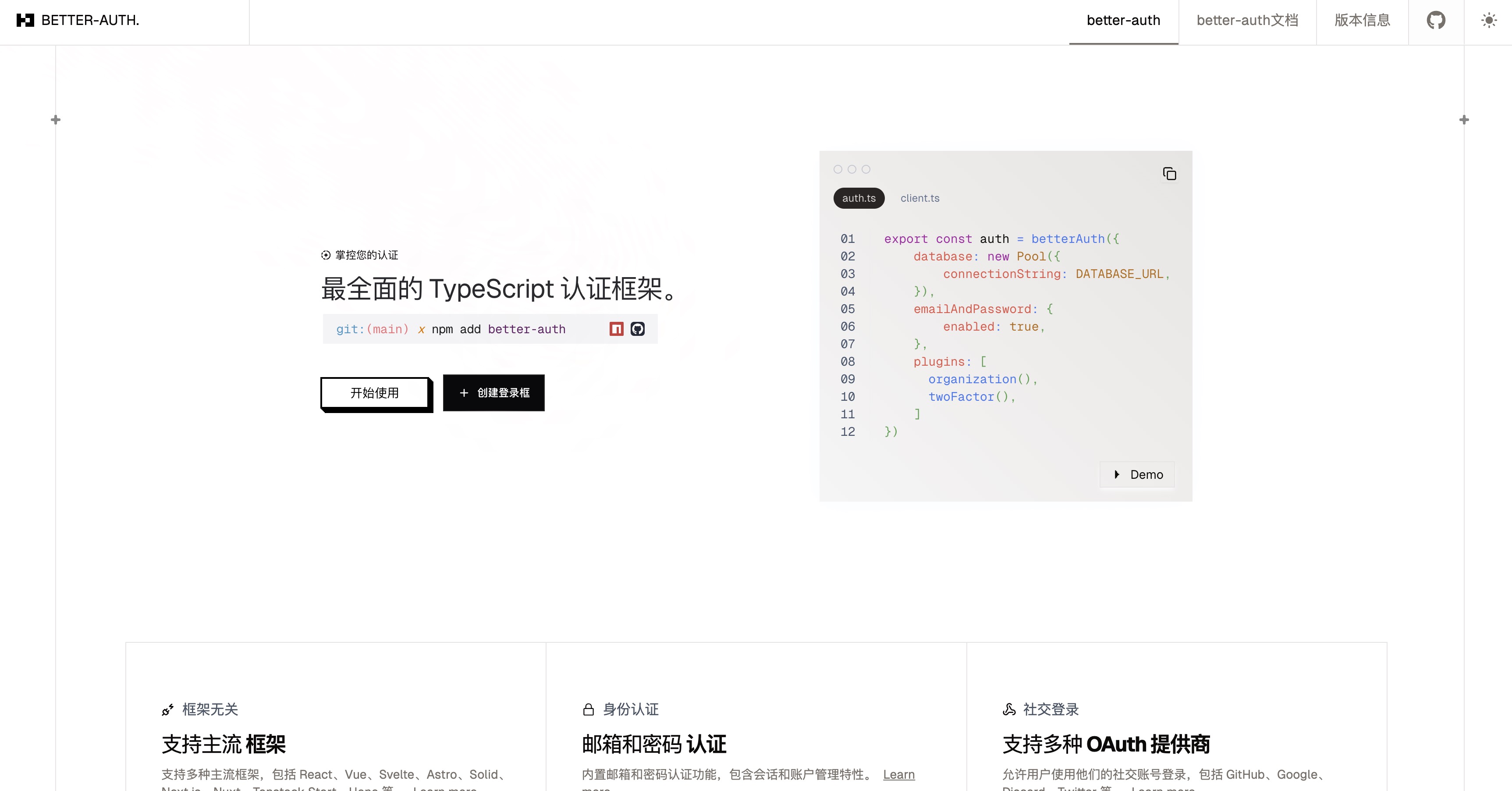
Task: Click the twoFactor() code line
Action: click(972, 397)
